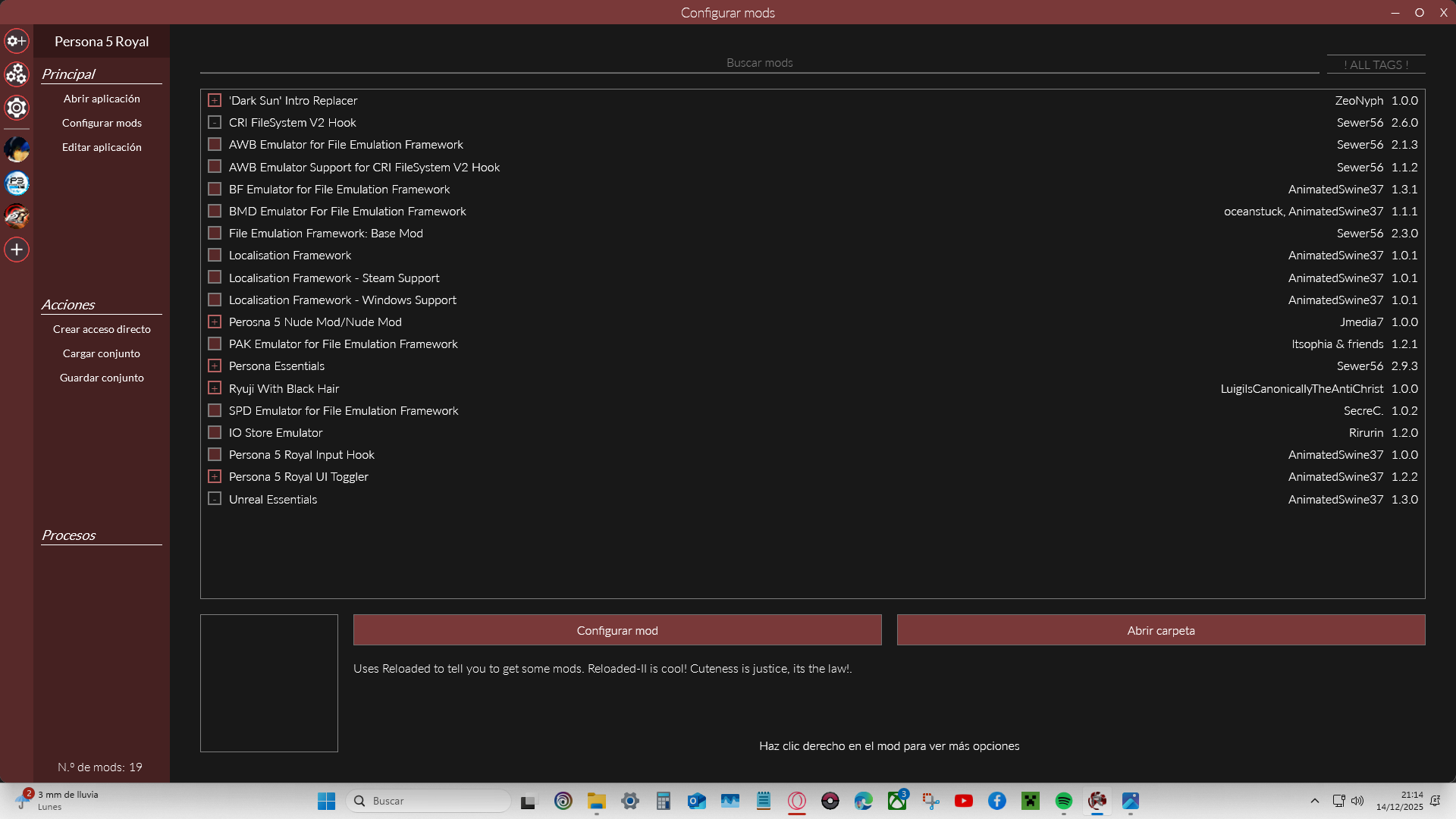Click the gear-with-plus icon in the sidebar
1456x819 pixels.
pos(17,41)
